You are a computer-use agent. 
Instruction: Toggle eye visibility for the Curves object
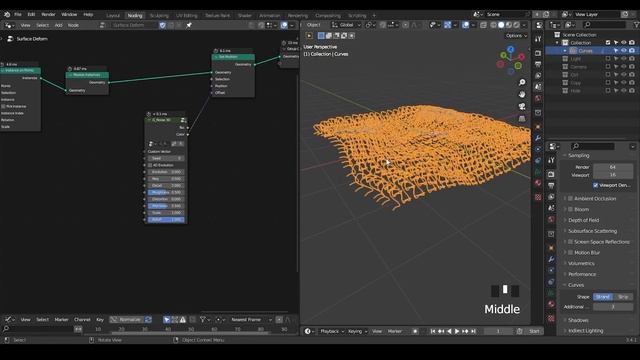point(624,51)
